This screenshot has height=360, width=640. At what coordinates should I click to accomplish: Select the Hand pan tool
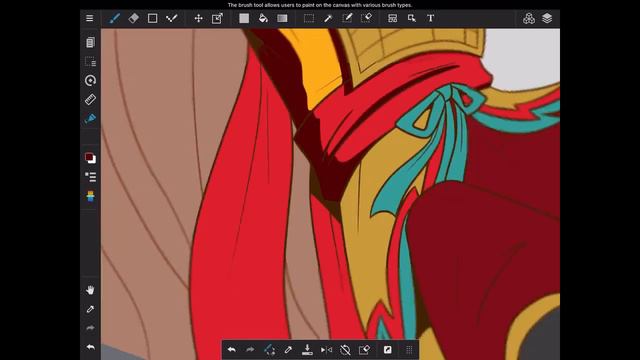tap(90, 290)
